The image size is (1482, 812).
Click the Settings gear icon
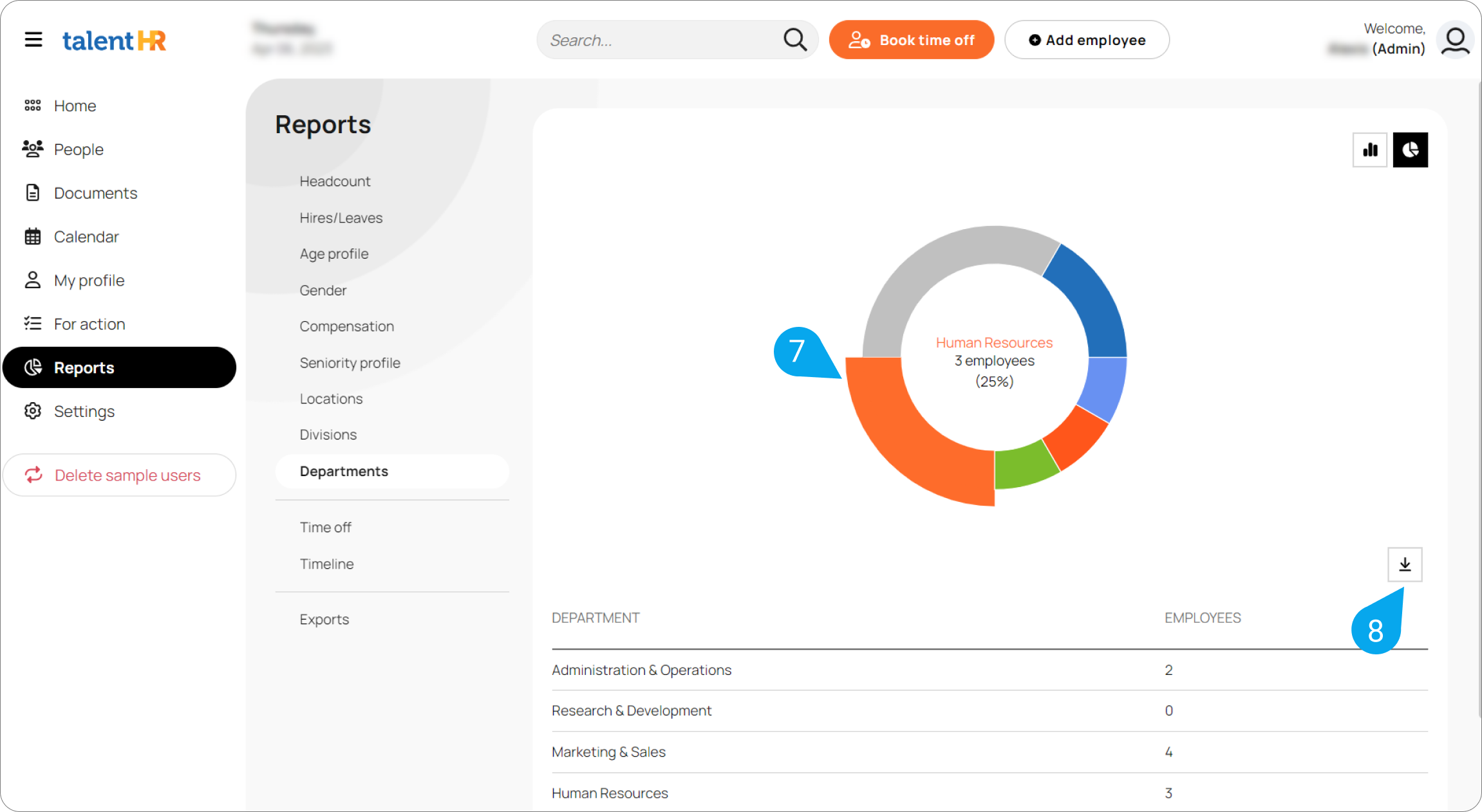point(33,411)
